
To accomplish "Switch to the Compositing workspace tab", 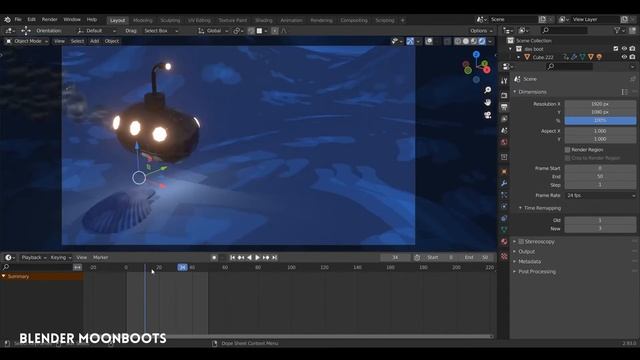I will (354, 20).
